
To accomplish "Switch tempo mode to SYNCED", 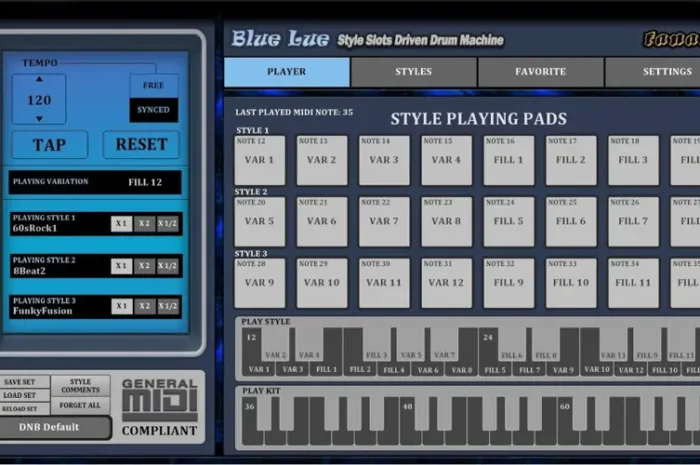I will pyautogui.click(x=154, y=110).
